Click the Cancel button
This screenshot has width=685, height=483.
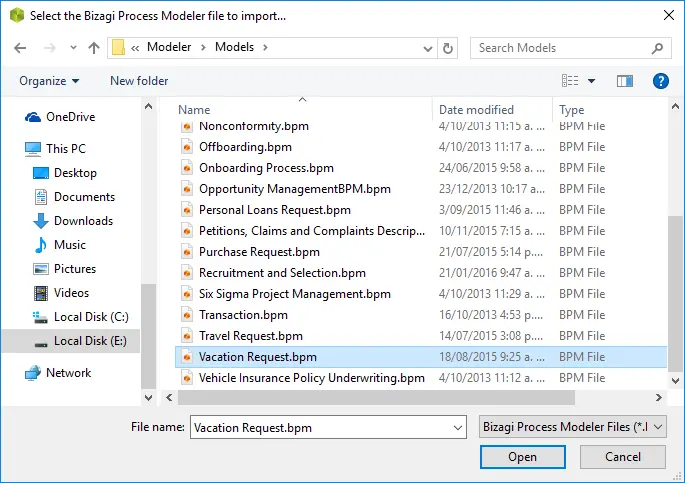(623, 457)
